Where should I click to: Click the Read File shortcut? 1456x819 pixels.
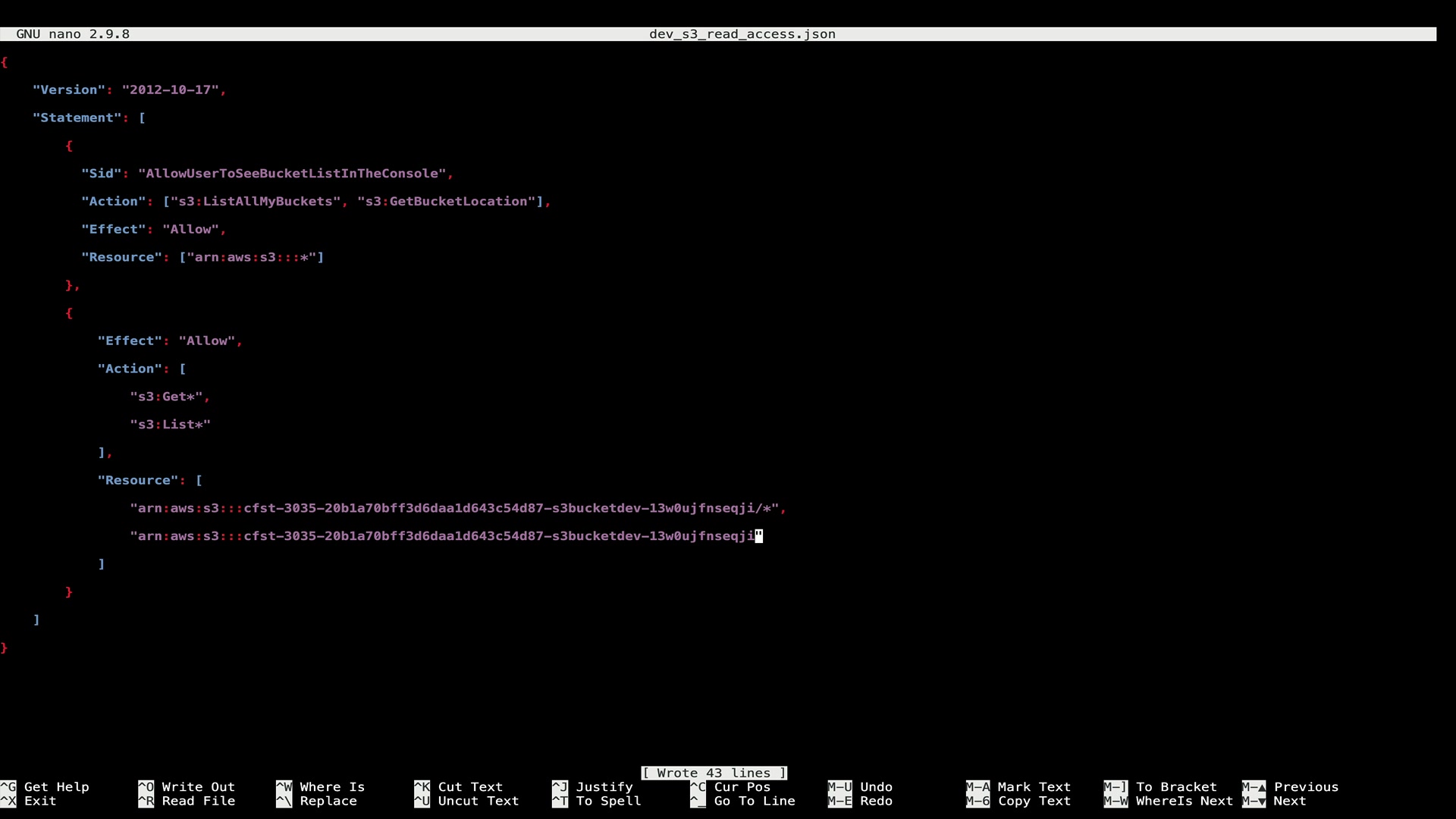click(198, 801)
